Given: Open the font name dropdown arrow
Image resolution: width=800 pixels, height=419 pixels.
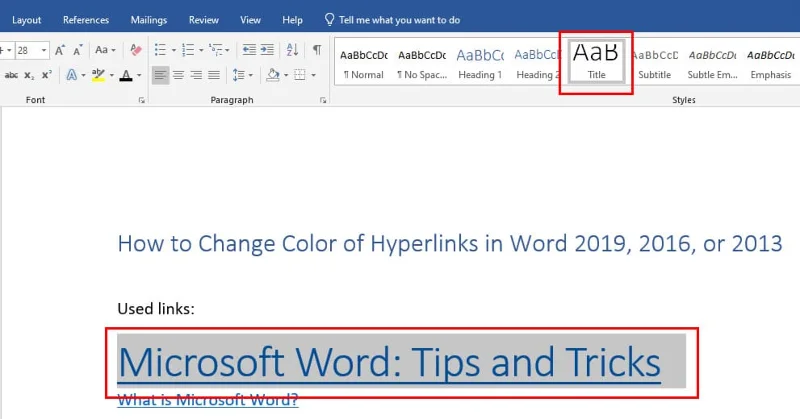Looking at the screenshot, I should coord(9,51).
